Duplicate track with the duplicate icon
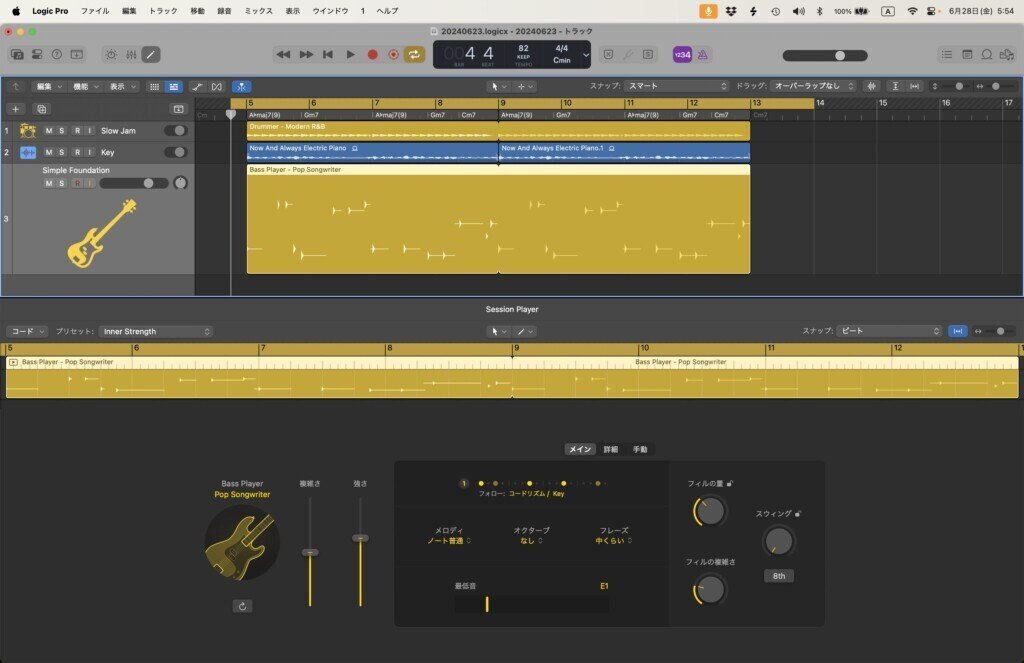This screenshot has height=663, width=1024. coord(42,109)
